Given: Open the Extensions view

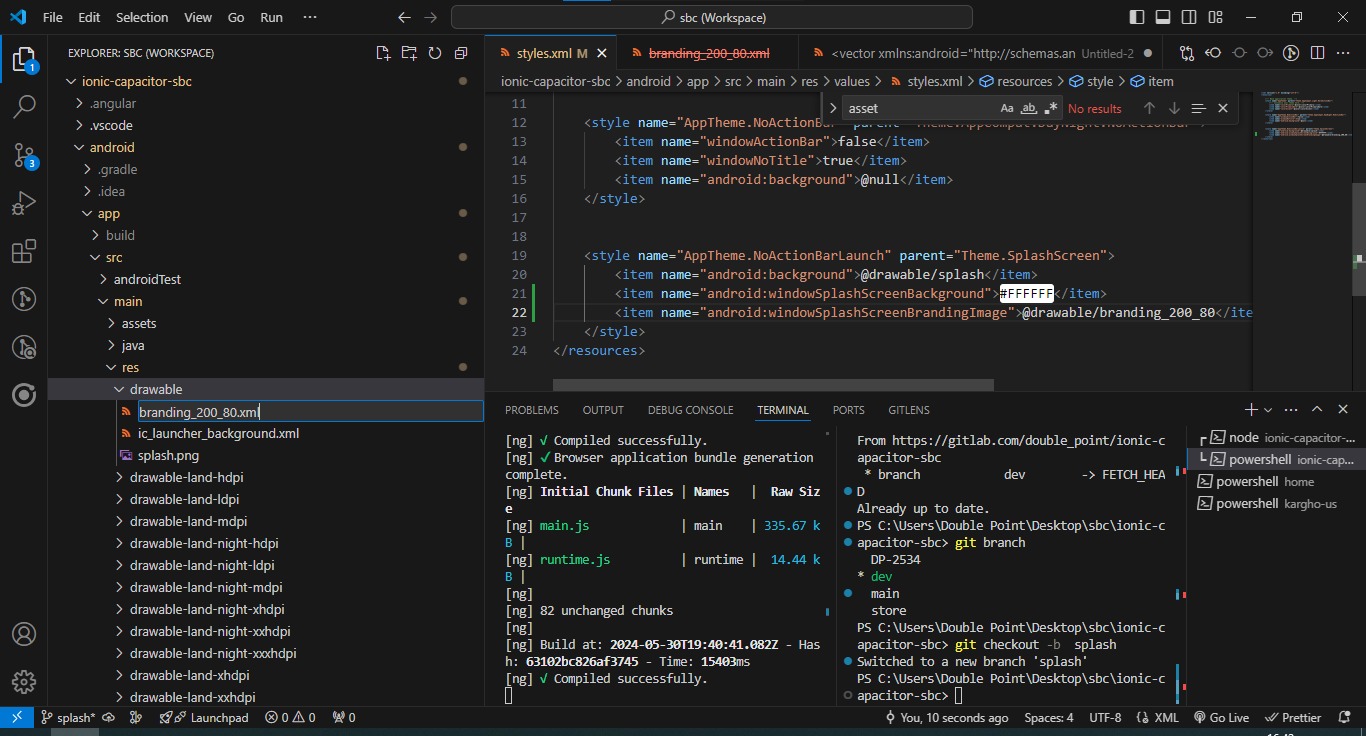Looking at the screenshot, I should [24, 251].
